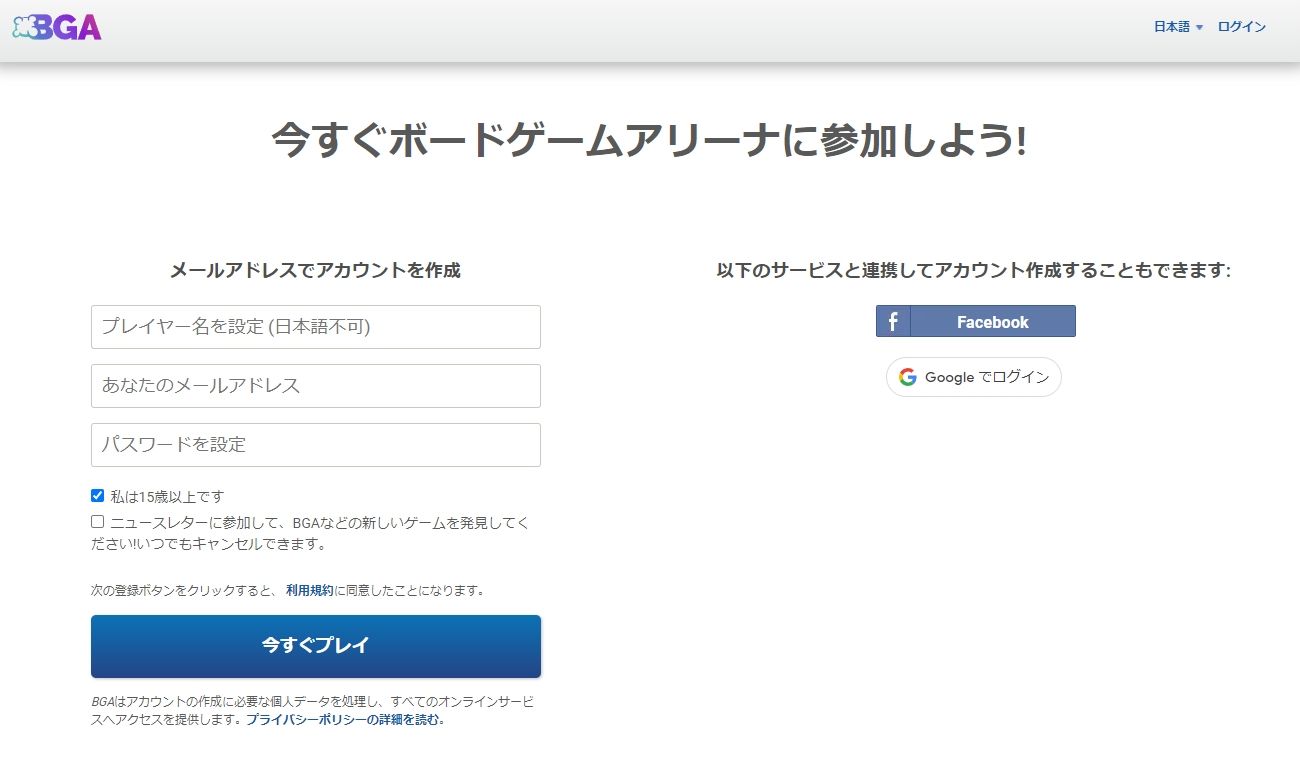The height and width of the screenshot is (766, 1300).
Task: Enable the ニュースレター subscription checkbox
Action: pyautogui.click(x=98, y=522)
